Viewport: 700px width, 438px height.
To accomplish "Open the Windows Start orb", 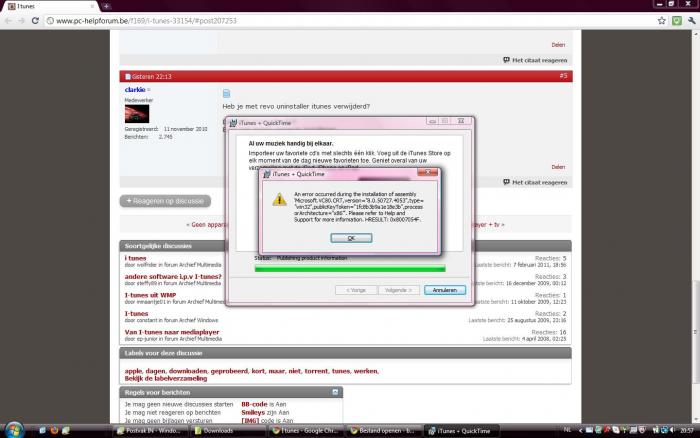I will tap(14, 430).
